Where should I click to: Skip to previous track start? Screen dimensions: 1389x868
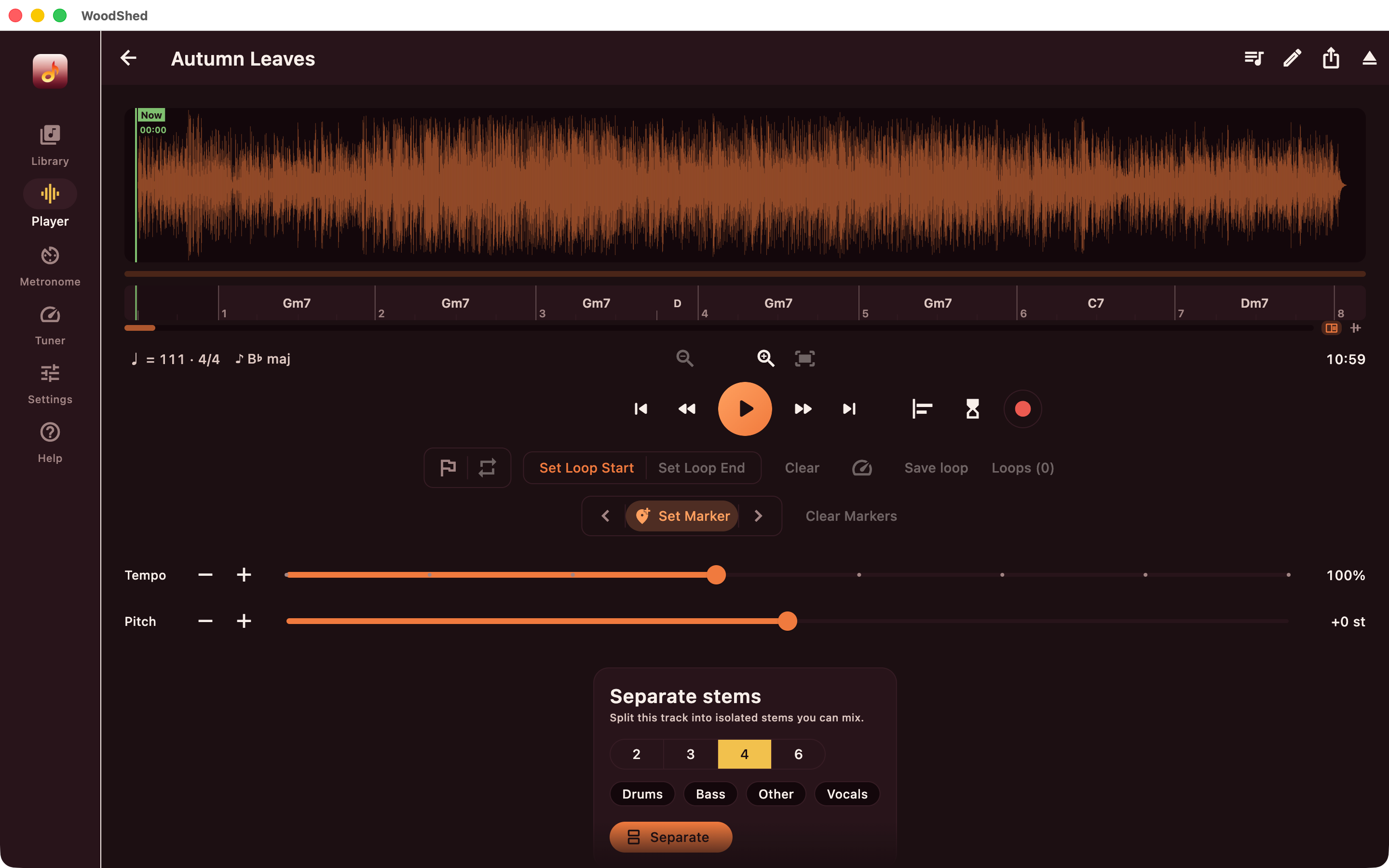pyautogui.click(x=641, y=409)
